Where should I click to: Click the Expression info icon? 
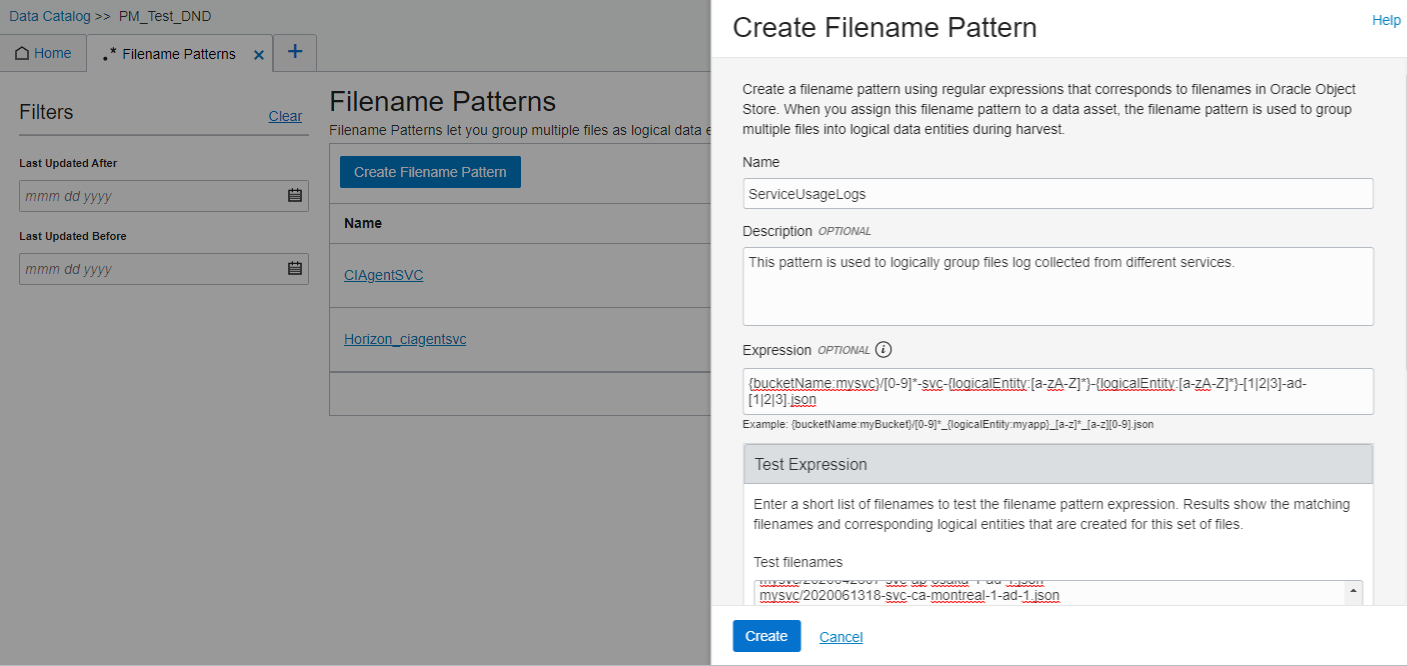pyautogui.click(x=883, y=350)
